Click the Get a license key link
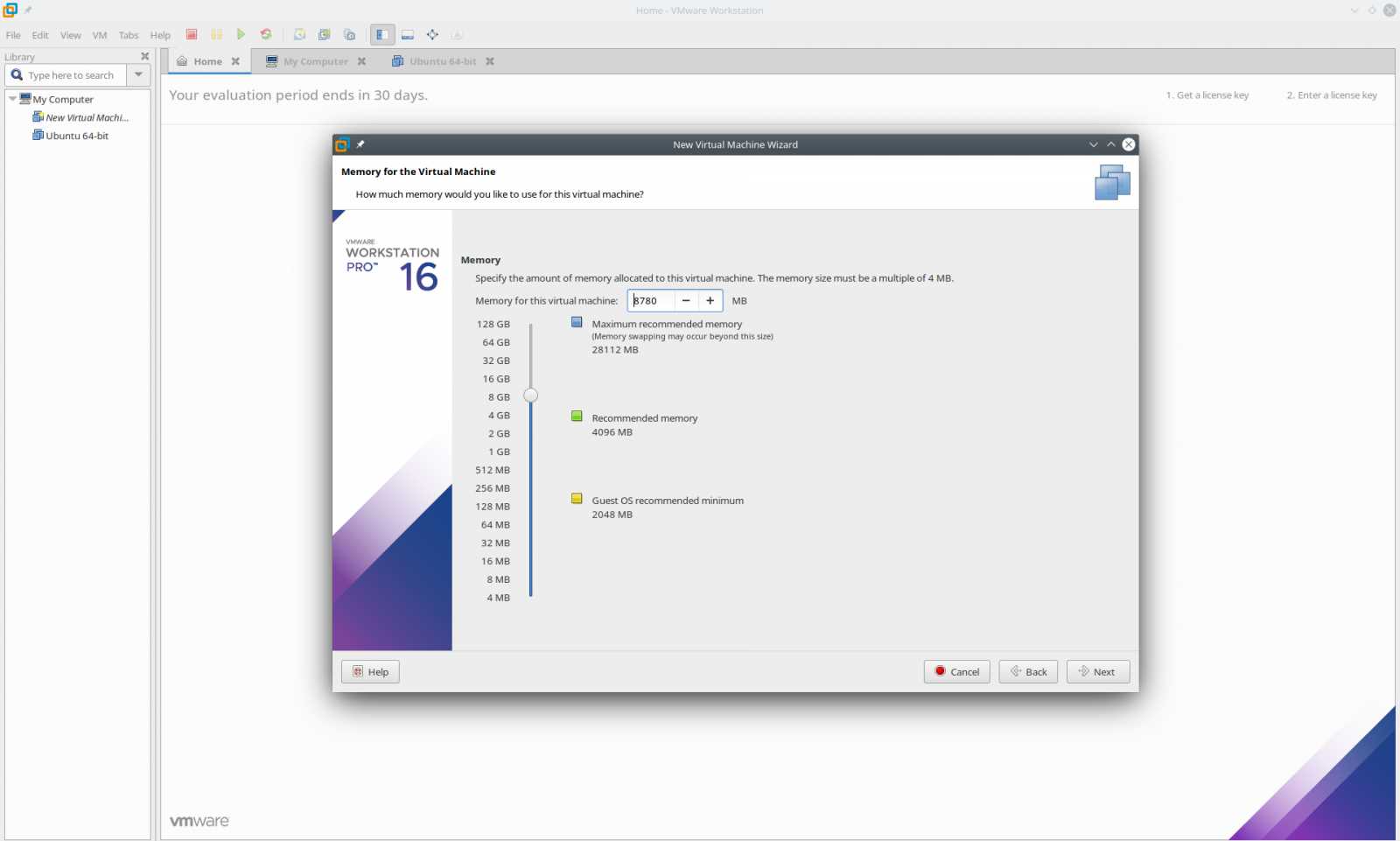 (1207, 95)
